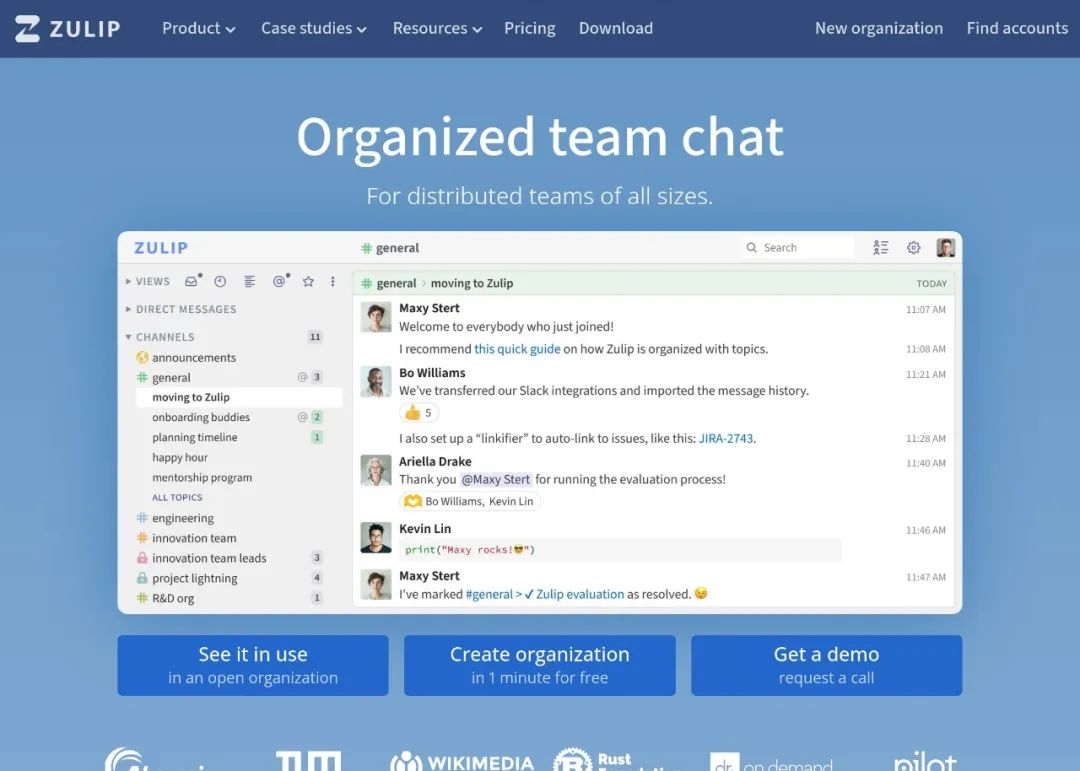Toggle the heart-hands reaction by Bo Williams
Viewport: 1080px width, 771px height.
click(470, 501)
